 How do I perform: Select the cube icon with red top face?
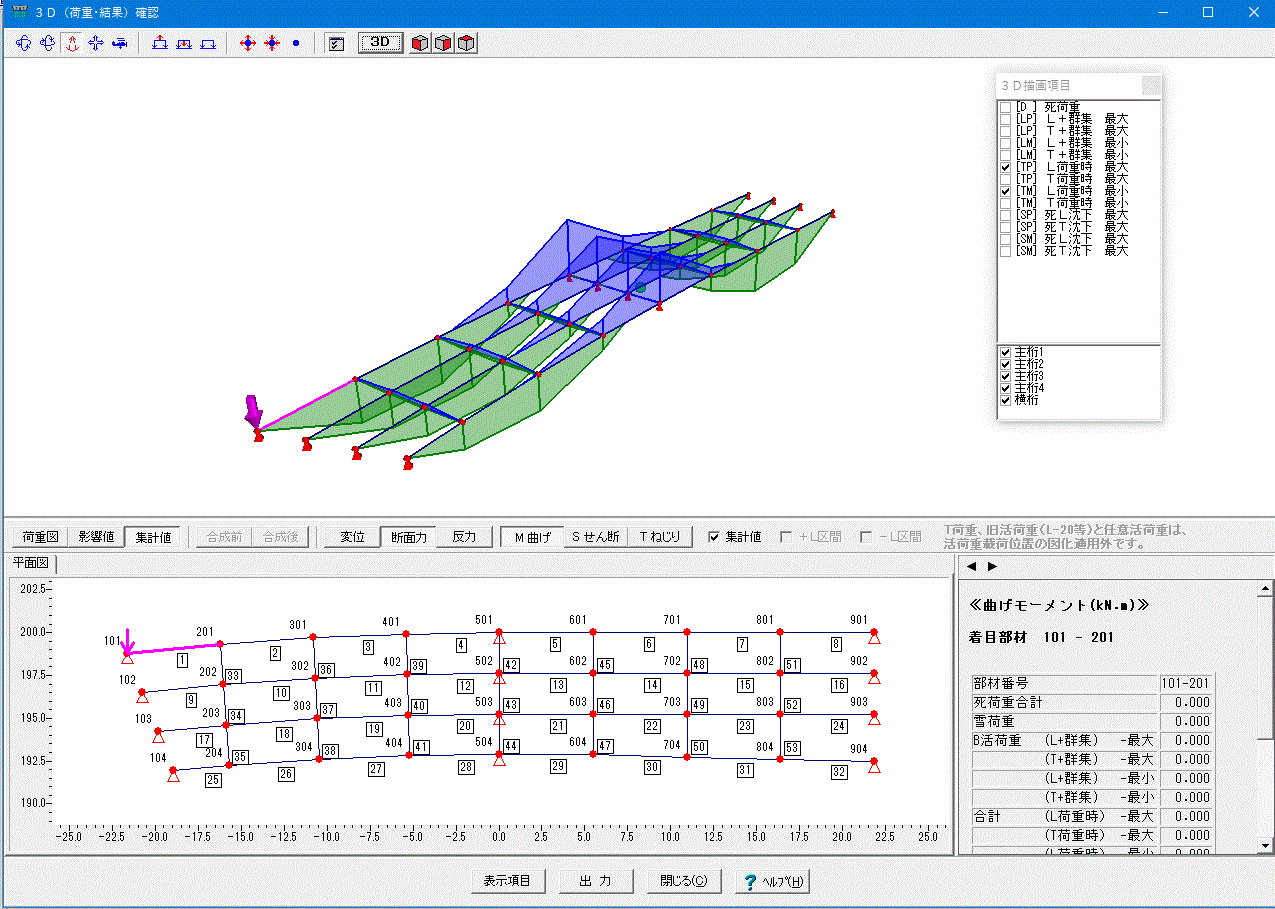[x=466, y=43]
